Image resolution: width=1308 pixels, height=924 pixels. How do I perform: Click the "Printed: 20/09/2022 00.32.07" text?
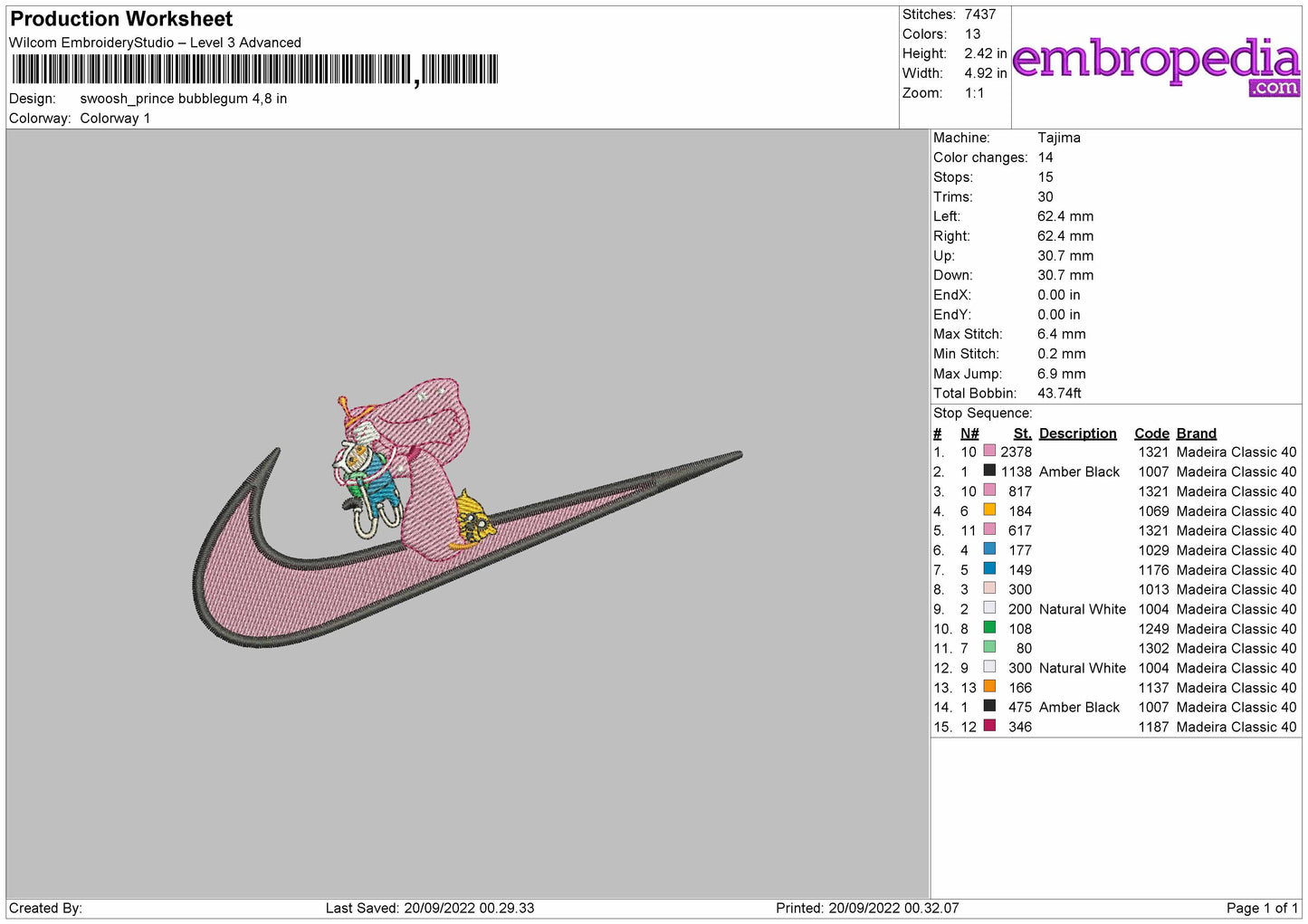[x=867, y=909]
